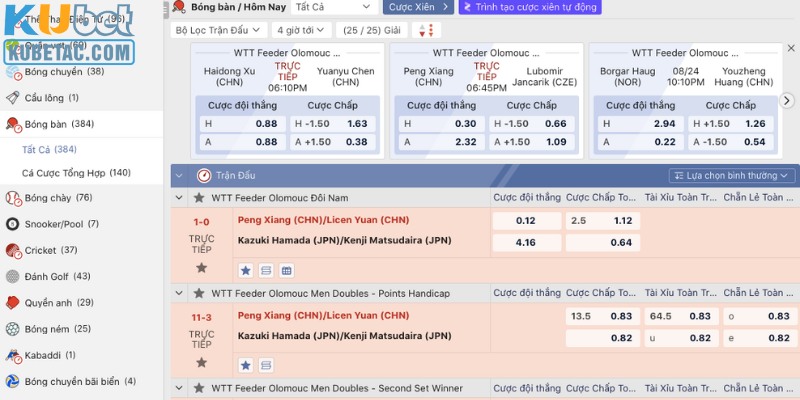The height and width of the screenshot is (400, 800).
Task: Click the close X beside featured match cards
Action: point(791,48)
